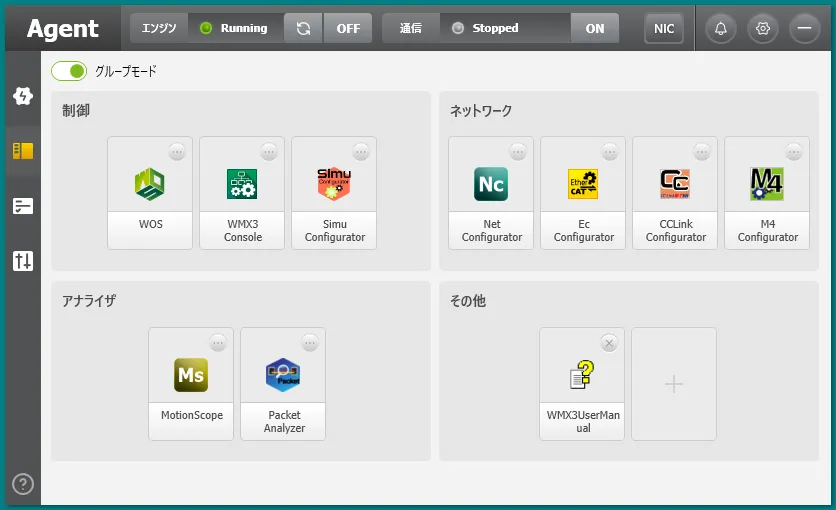
Task: Toggle the グループモード switch
Action: point(69,71)
